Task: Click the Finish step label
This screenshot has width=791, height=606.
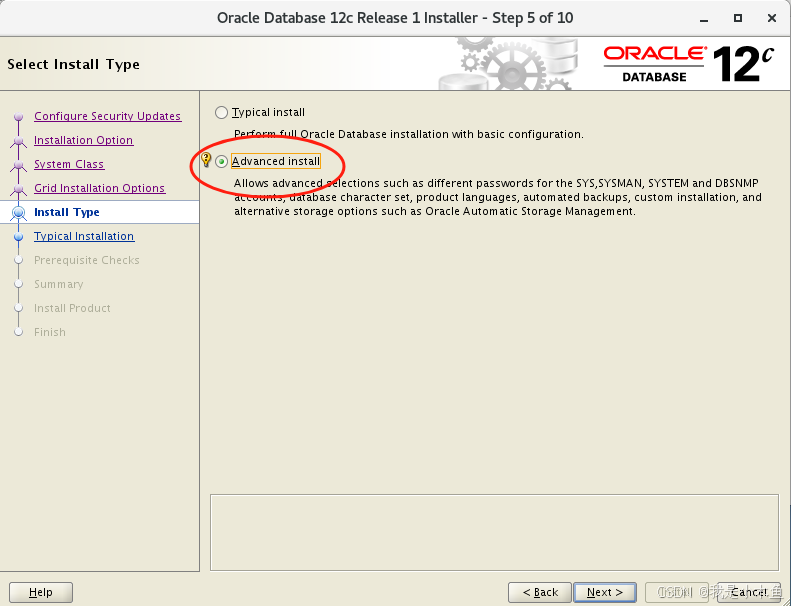Action: point(50,332)
